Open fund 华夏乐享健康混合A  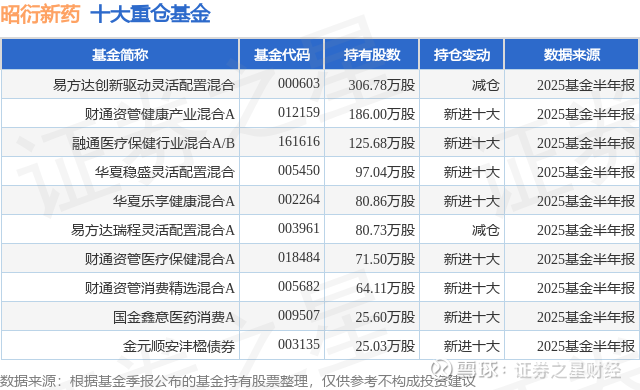pos(174,201)
